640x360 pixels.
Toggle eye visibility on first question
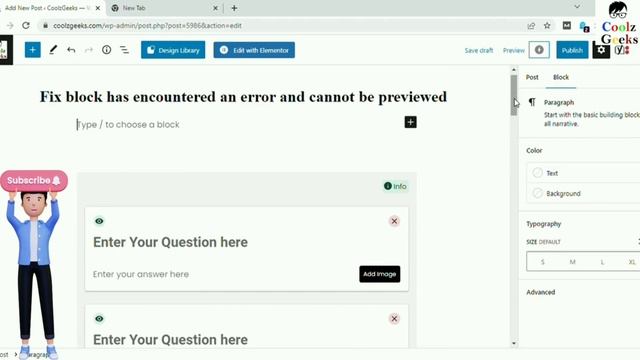(99, 221)
